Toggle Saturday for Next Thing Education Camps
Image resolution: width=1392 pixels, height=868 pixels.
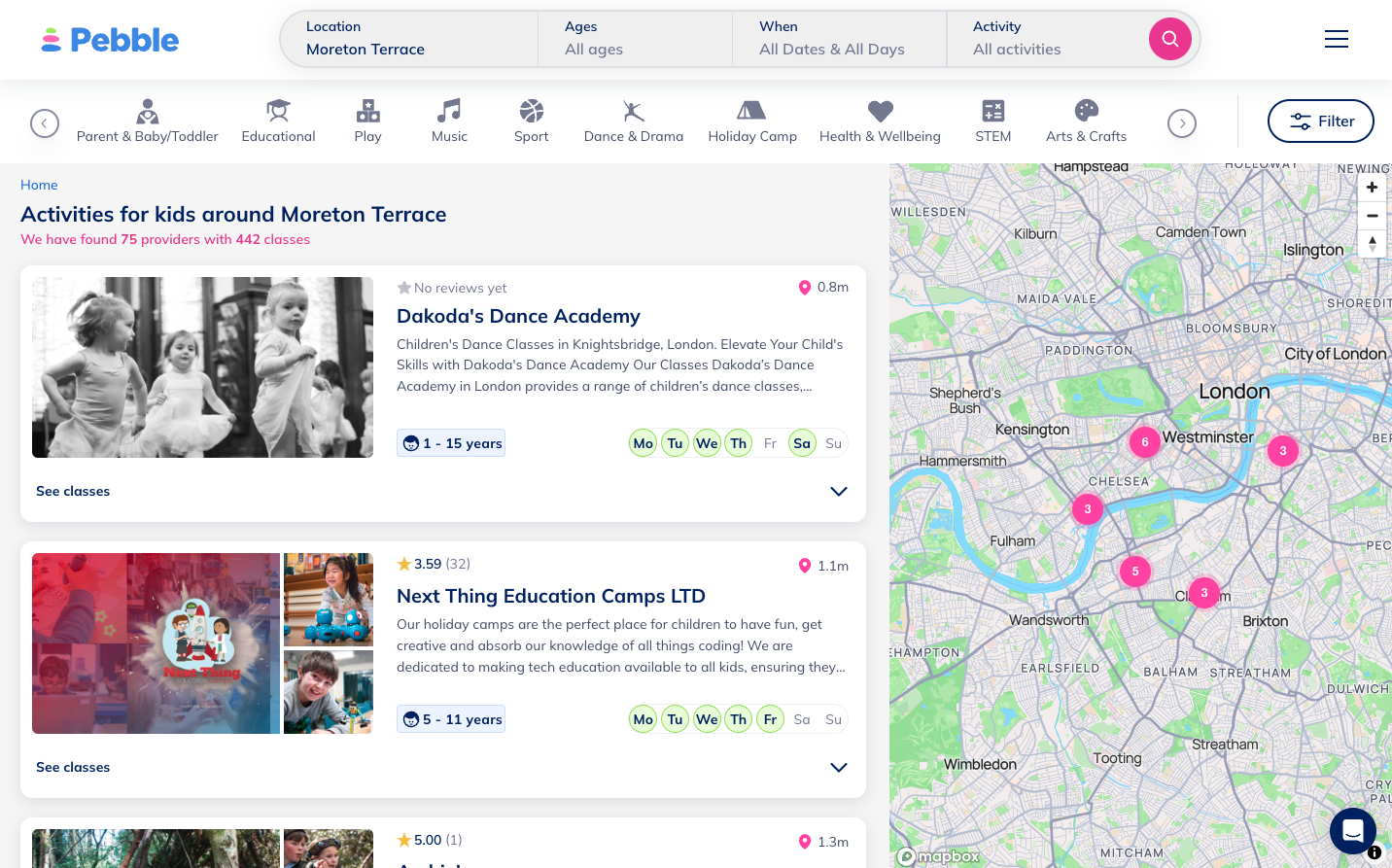[x=801, y=719]
